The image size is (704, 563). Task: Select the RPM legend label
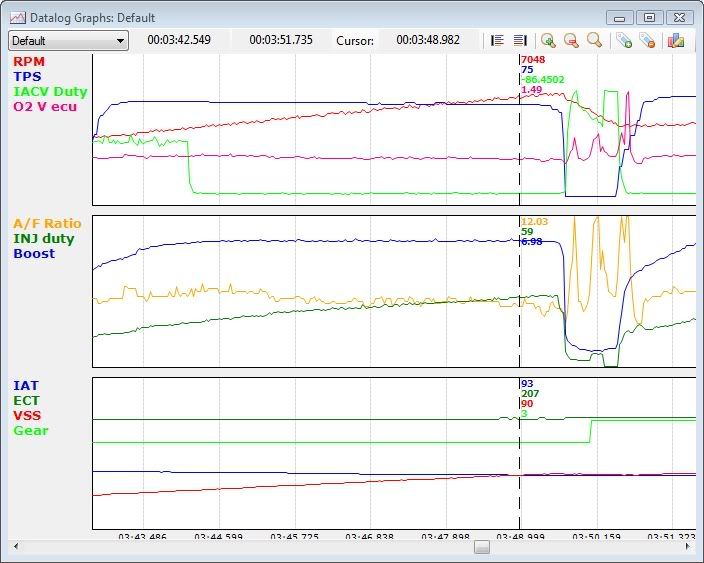pyautogui.click(x=29, y=62)
